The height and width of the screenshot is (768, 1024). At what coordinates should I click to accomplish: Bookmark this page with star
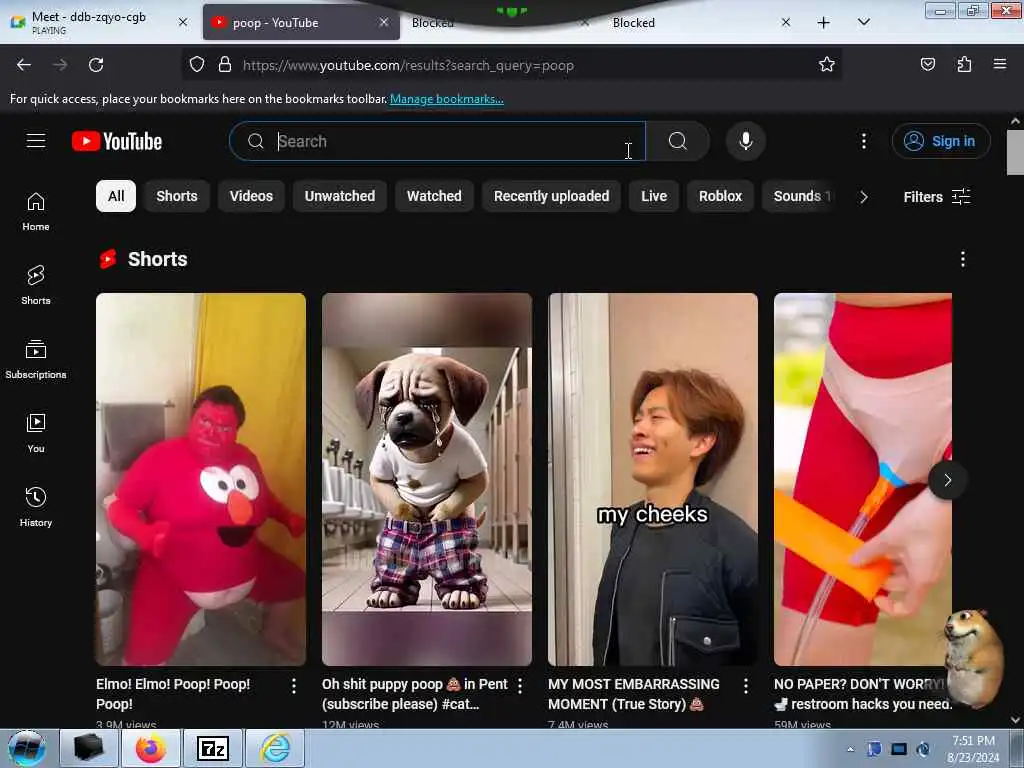[827, 64]
